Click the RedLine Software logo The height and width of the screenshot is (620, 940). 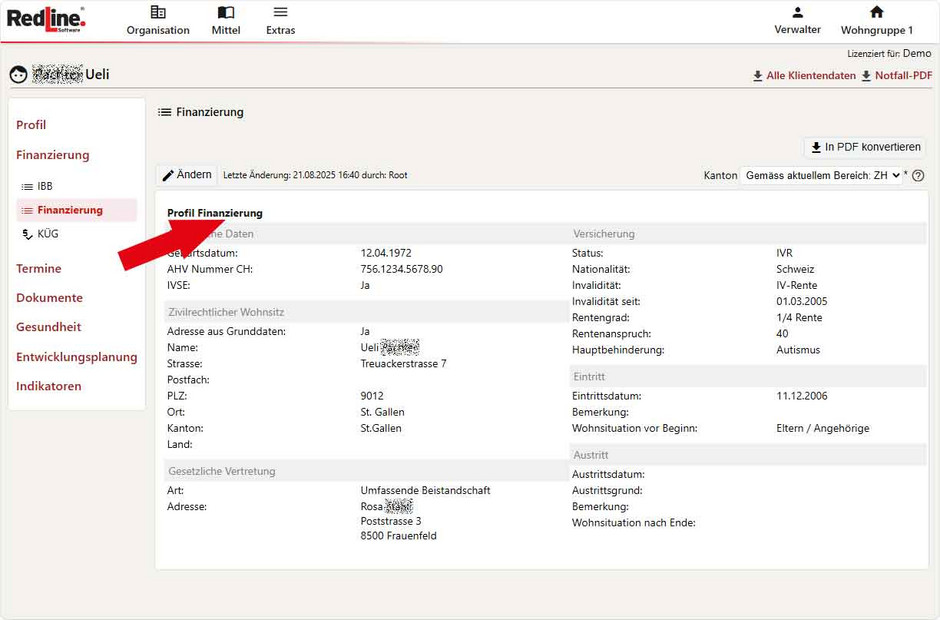(46, 19)
